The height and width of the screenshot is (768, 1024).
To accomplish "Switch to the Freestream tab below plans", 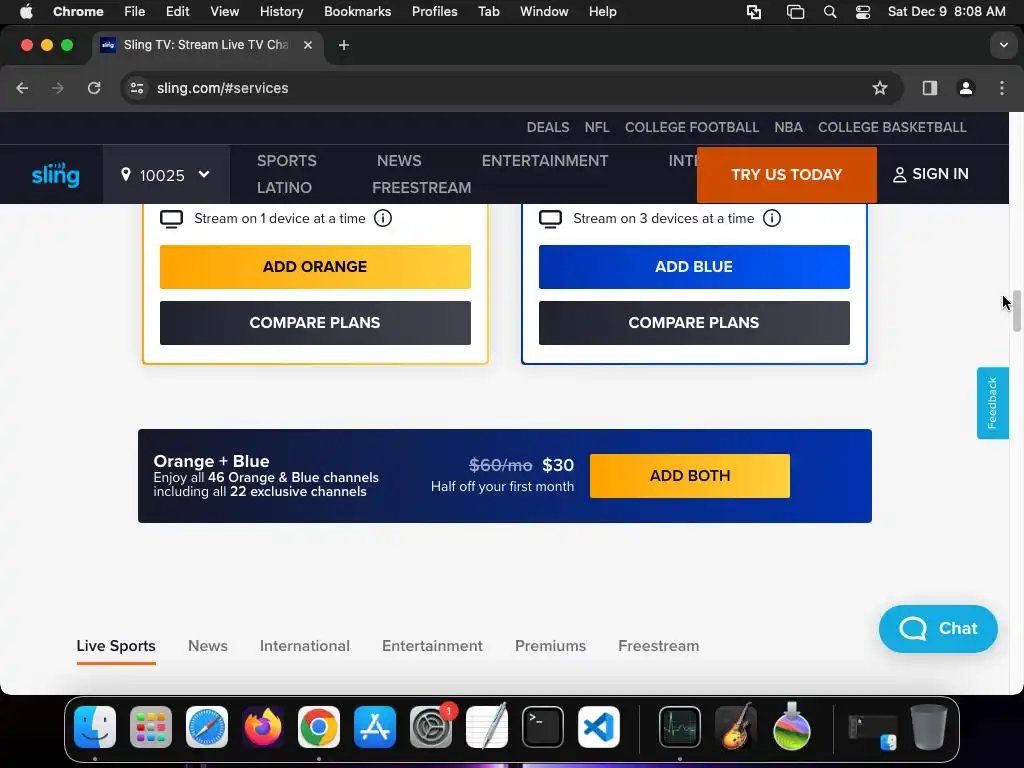I will click(658, 646).
